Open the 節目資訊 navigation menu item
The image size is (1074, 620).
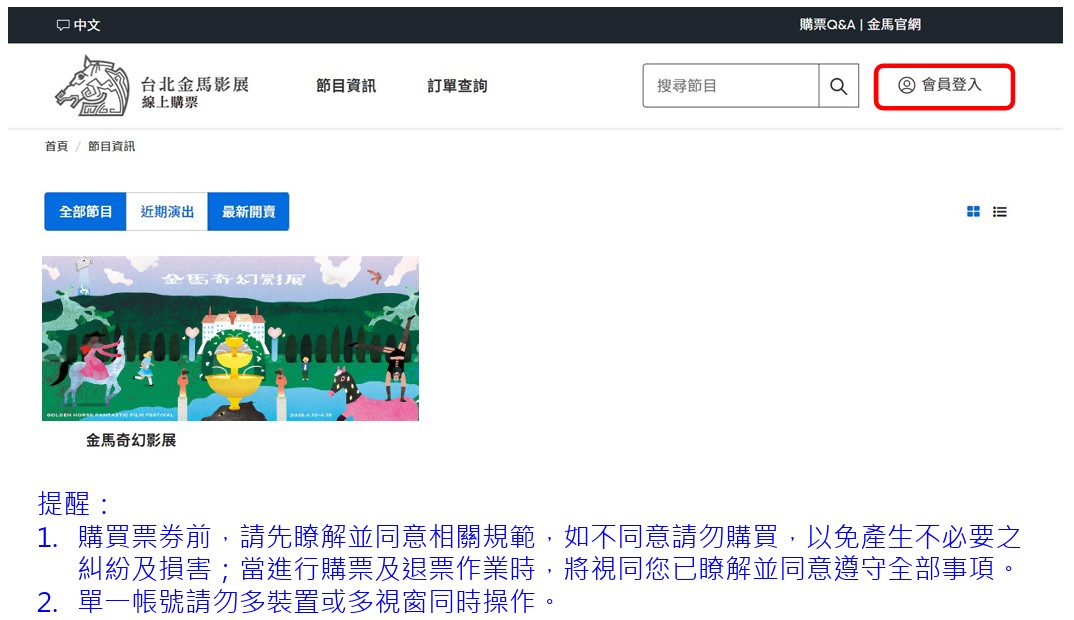coord(346,86)
